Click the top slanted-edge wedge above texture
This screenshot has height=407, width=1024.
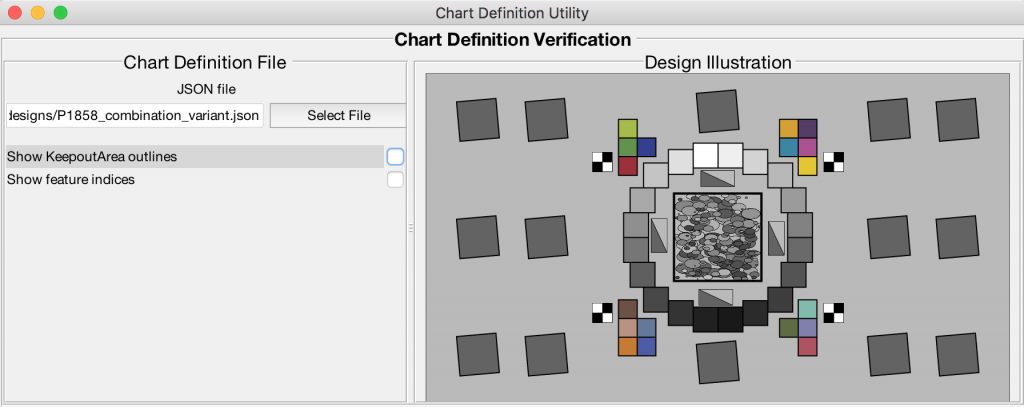tap(717, 178)
